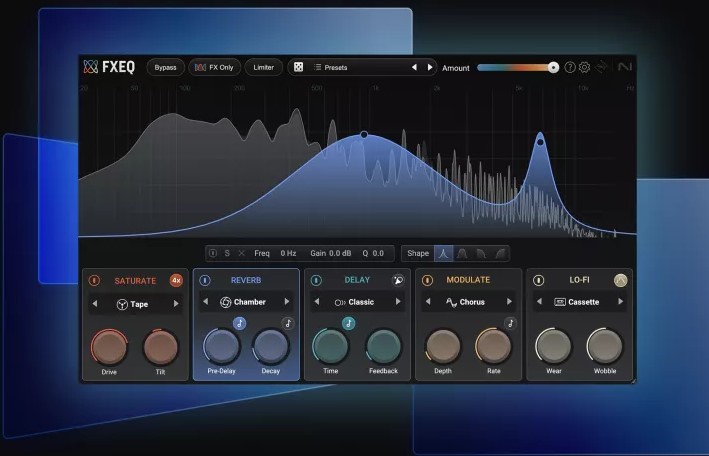Click the Delay Time knob

pos(331,347)
